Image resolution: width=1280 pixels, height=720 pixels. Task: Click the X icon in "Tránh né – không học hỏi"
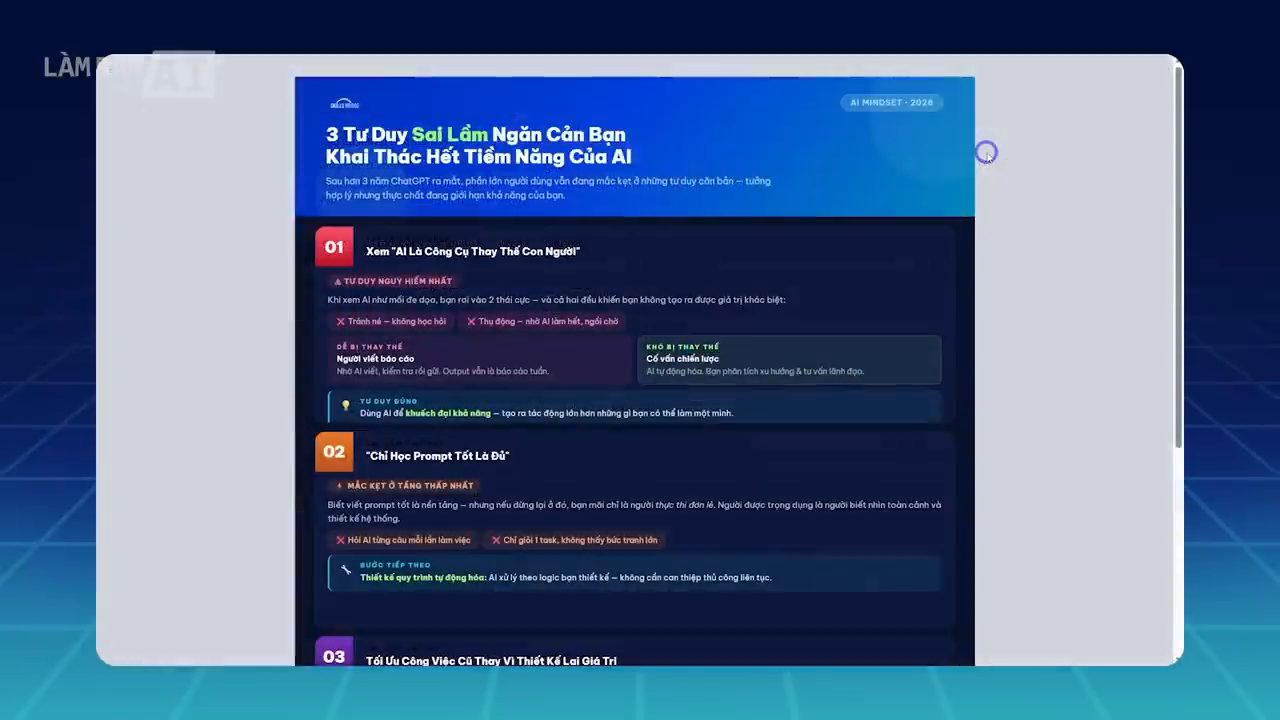pyautogui.click(x=340, y=321)
